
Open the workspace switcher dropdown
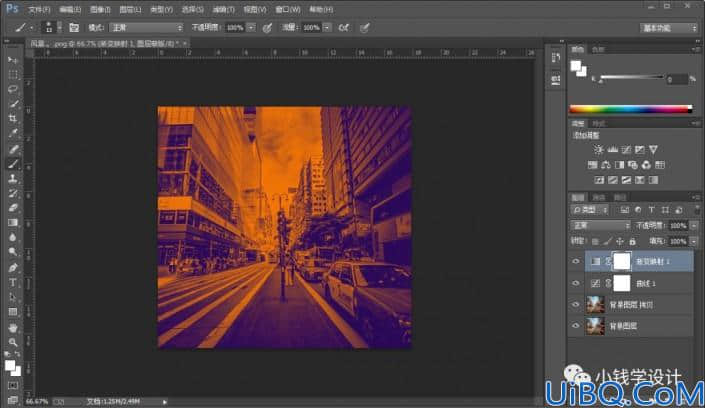(669, 28)
